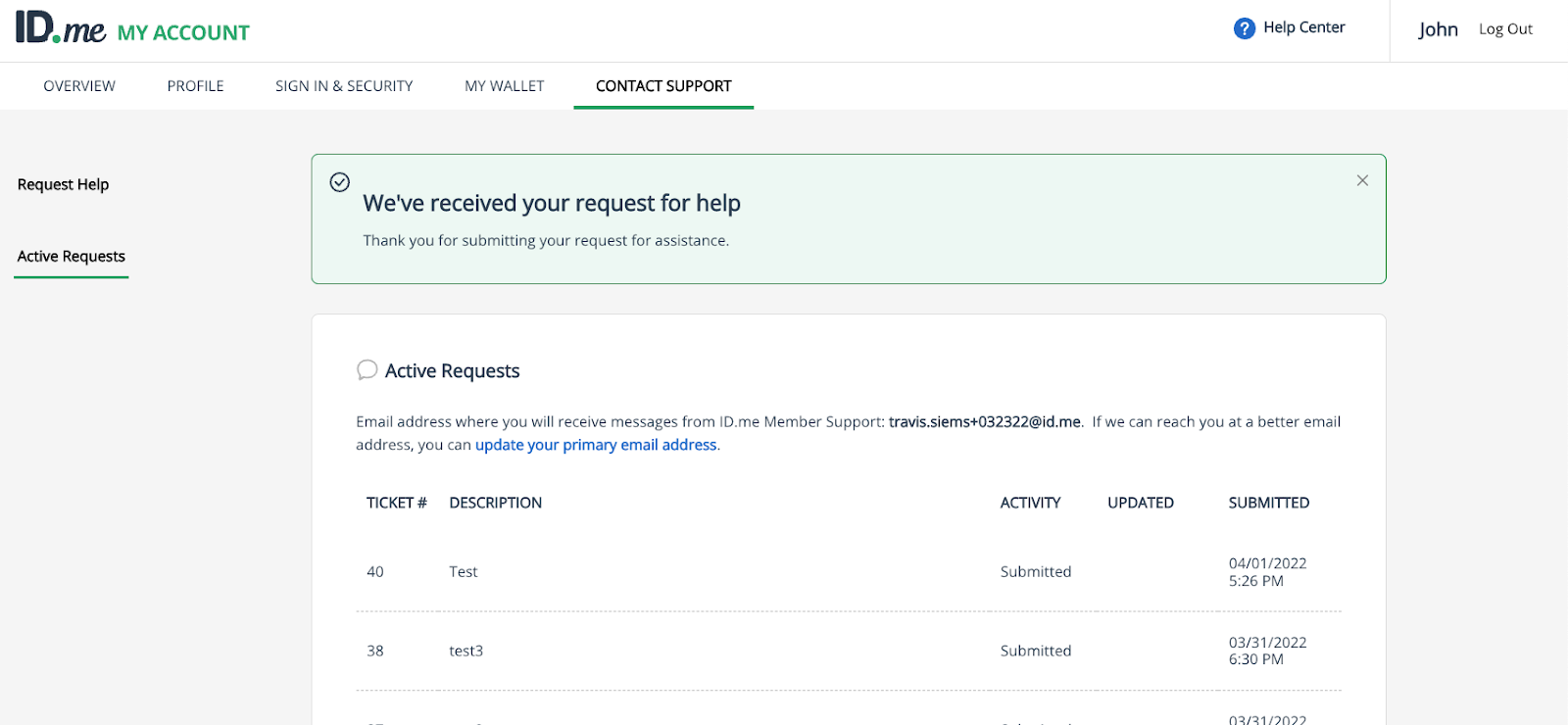Go to Sign In & Security tab
The width and height of the screenshot is (1568, 725).
[x=344, y=86]
